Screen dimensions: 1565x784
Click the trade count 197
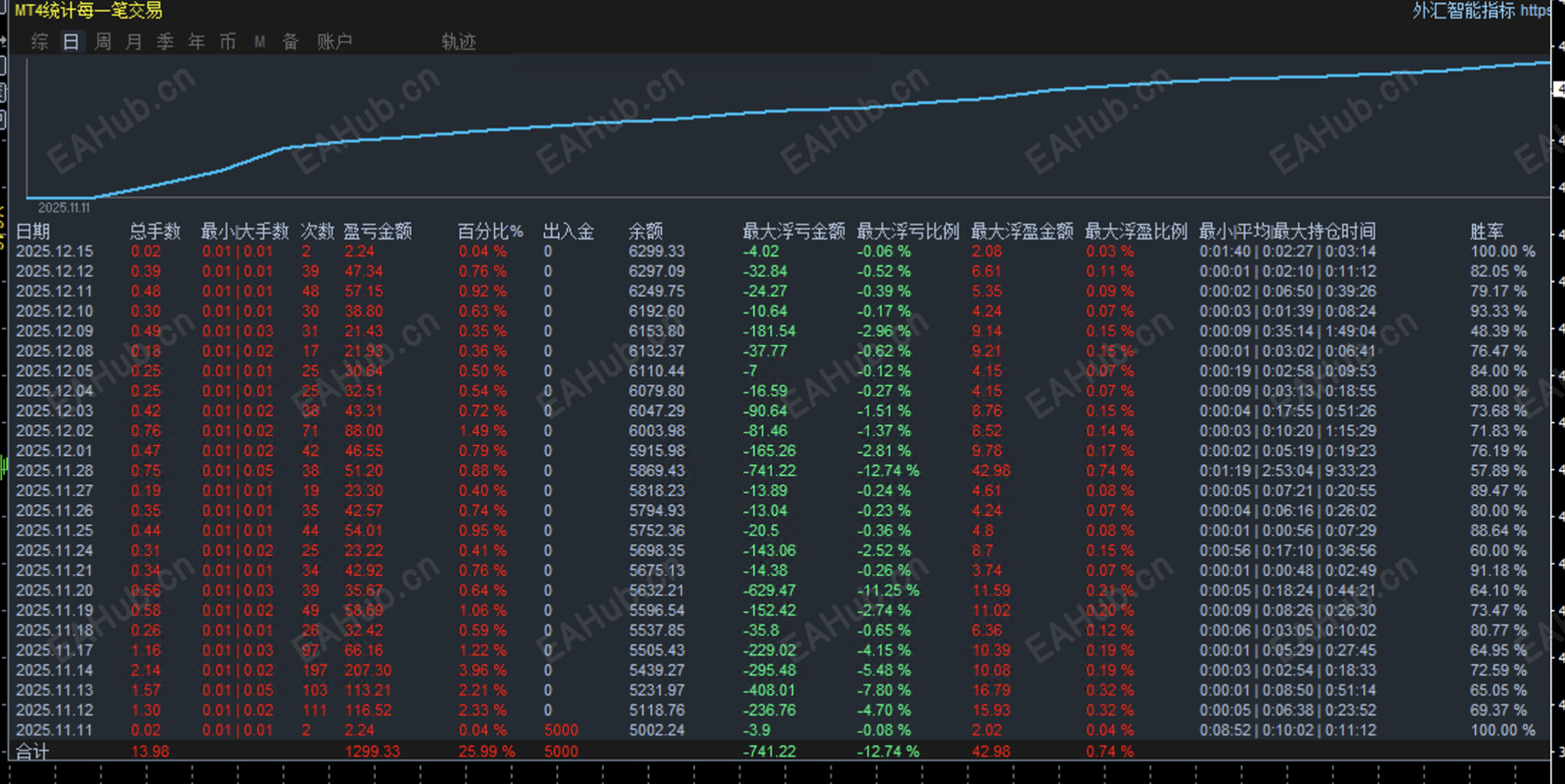(315, 671)
